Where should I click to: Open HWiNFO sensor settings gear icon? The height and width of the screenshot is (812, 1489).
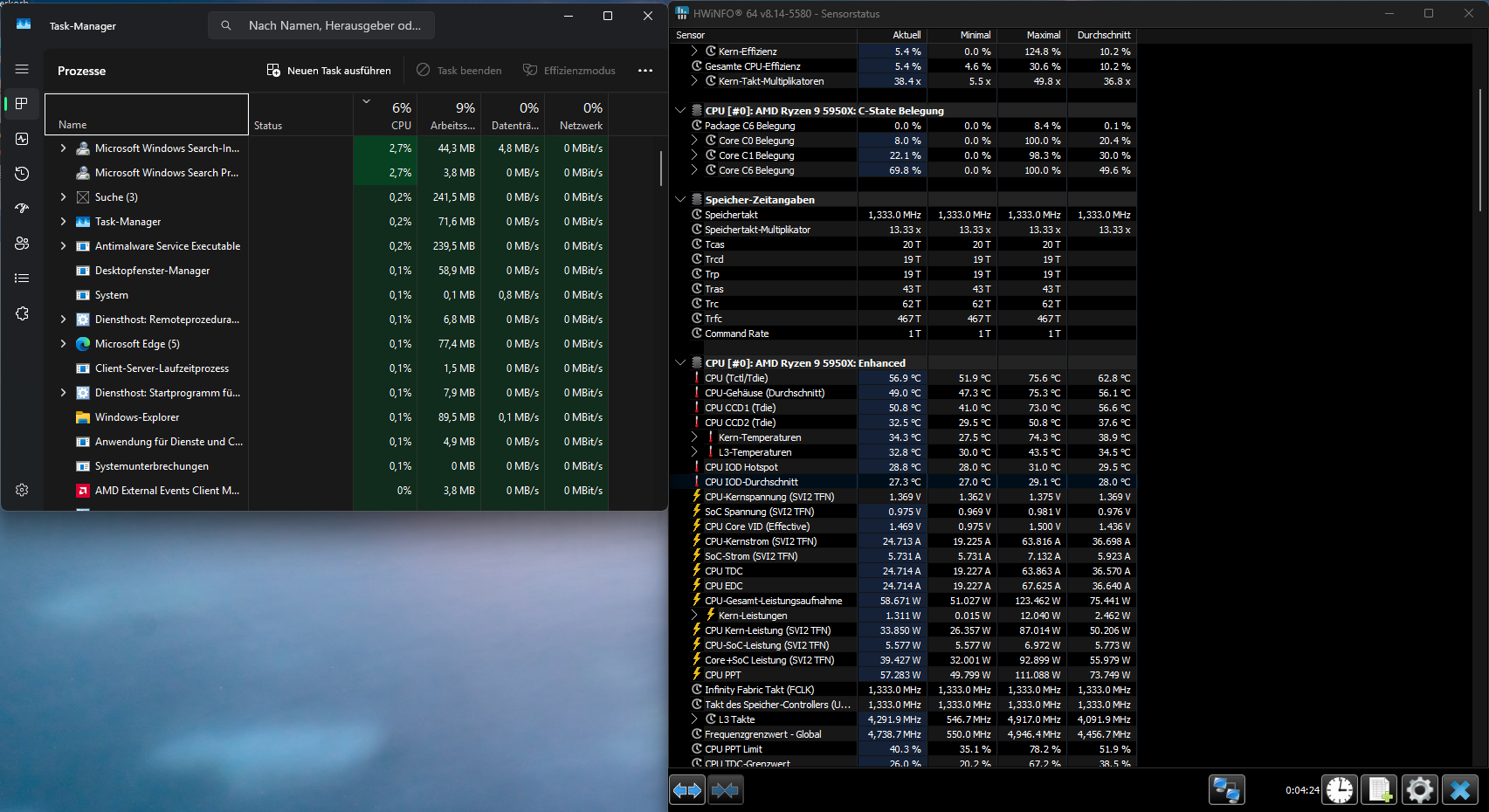pyautogui.click(x=1420, y=790)
